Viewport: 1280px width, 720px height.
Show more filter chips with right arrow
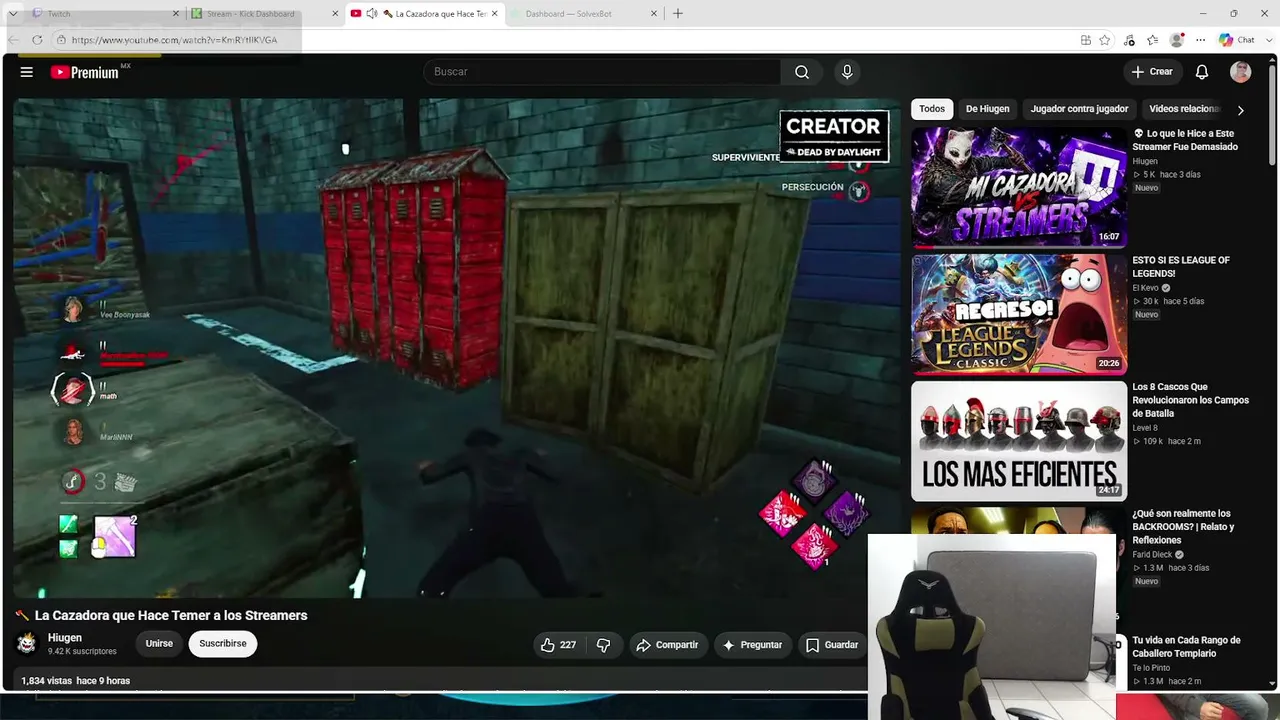1240,110
